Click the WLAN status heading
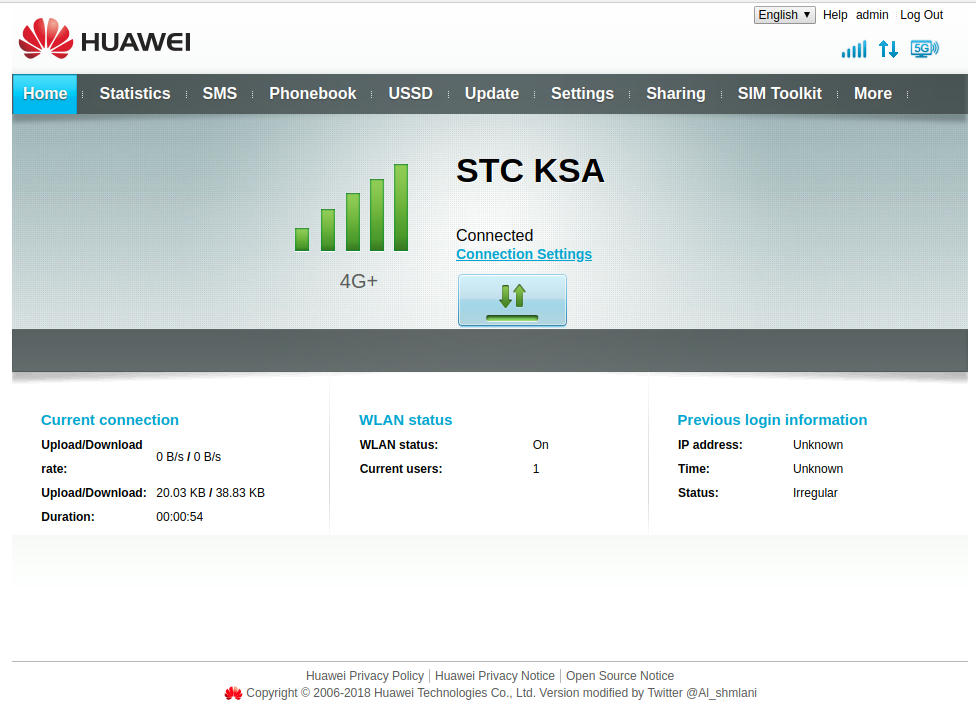 pyautogui.click(x=406, y=420)
